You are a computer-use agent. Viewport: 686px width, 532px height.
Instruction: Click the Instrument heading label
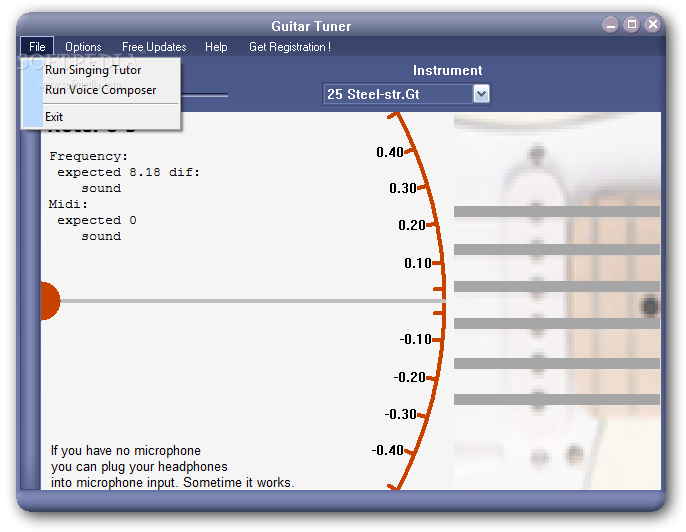click(x=448, y=70)
